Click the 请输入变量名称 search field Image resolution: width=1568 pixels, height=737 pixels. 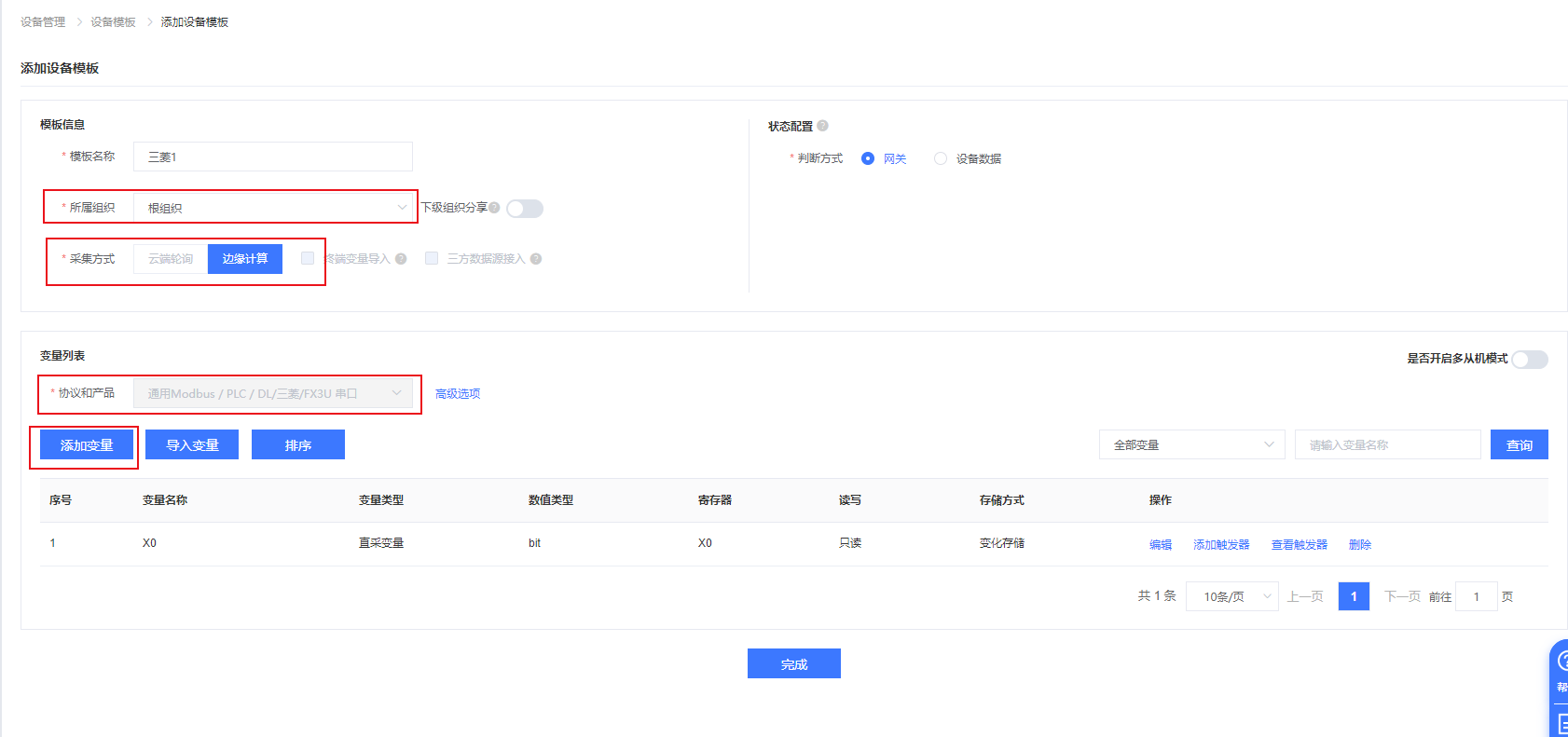(x=1387, y=445)
